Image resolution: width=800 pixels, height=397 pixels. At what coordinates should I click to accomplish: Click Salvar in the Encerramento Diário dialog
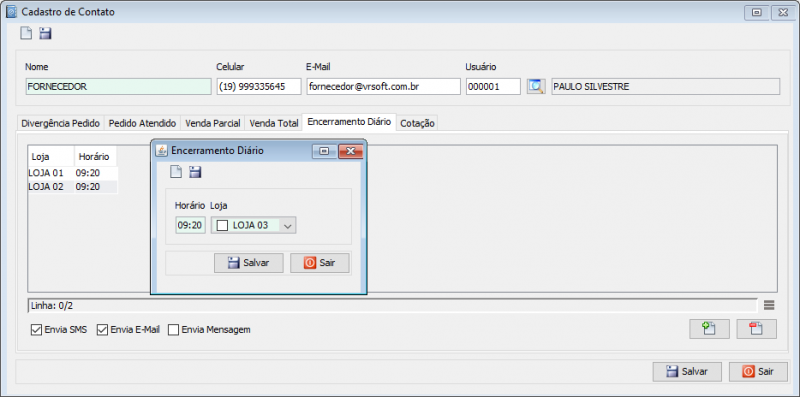point(248,263)
